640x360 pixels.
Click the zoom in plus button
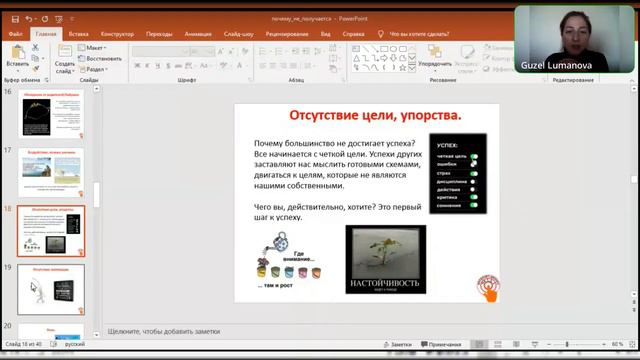[604, 344]
